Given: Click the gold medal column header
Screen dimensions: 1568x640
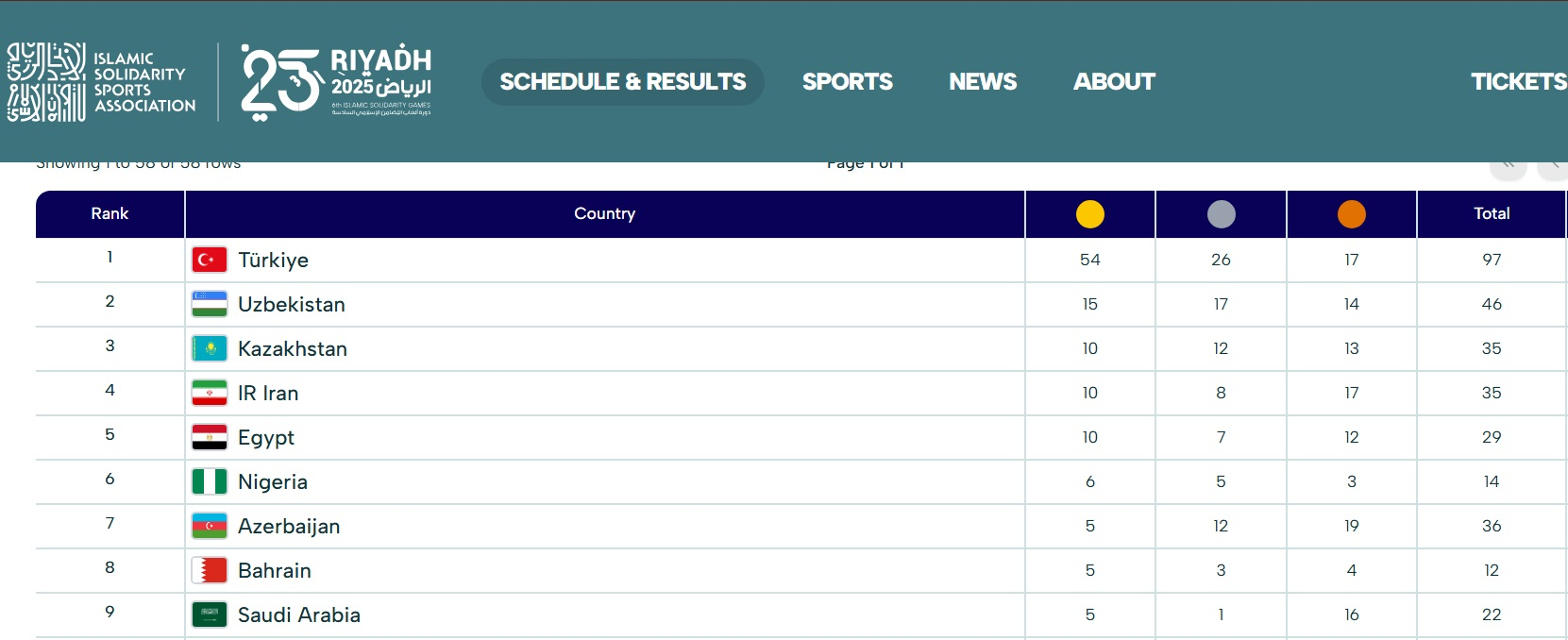Looking at the screenshot, I should click(1089, 214).
